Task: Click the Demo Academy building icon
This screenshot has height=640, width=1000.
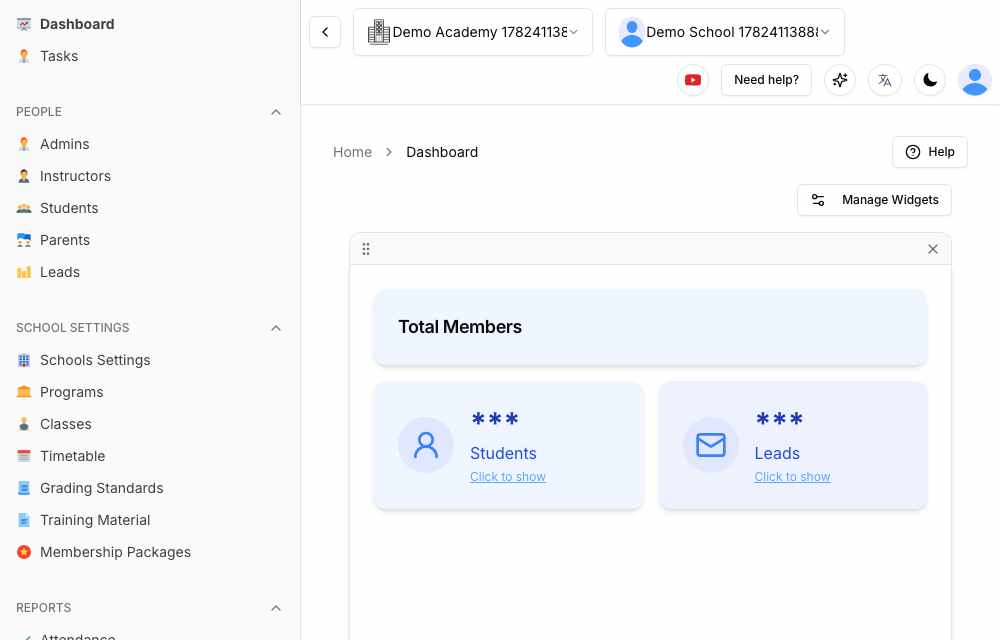Action: (x=379, y=32)
